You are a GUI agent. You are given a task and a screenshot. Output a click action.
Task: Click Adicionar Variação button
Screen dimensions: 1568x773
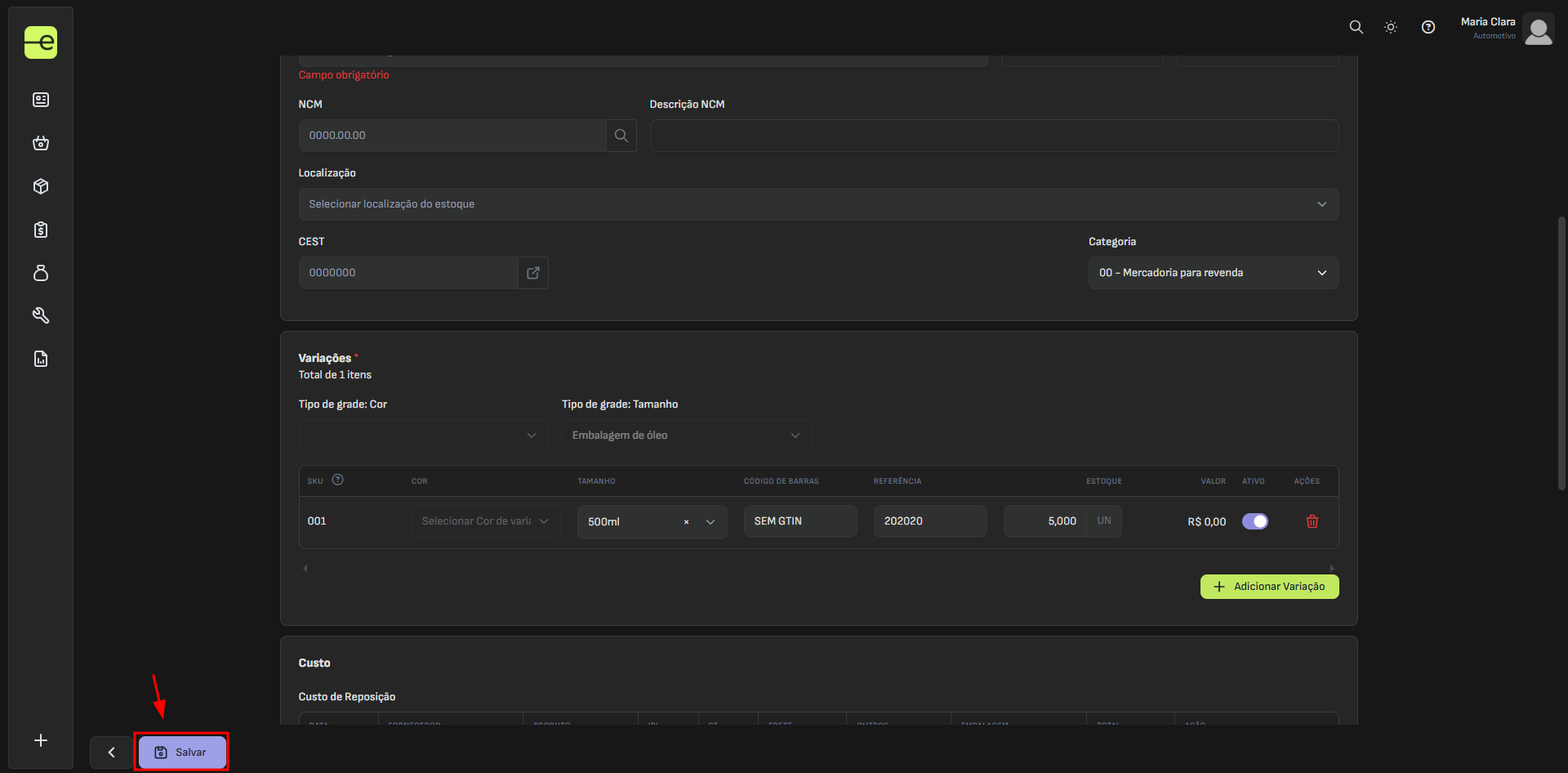pyautogui.click(x=1269, y=587)
